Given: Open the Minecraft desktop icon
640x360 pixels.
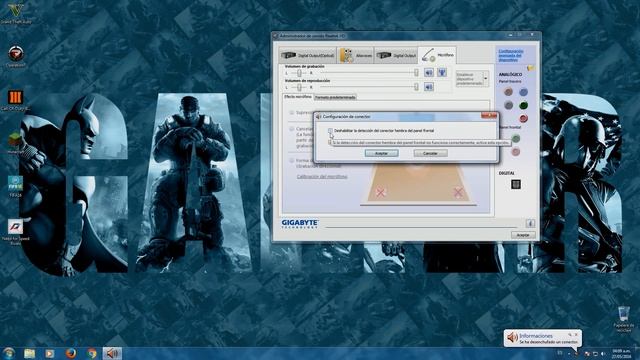Looking at the screenshot, I should [x=16, y=143].
